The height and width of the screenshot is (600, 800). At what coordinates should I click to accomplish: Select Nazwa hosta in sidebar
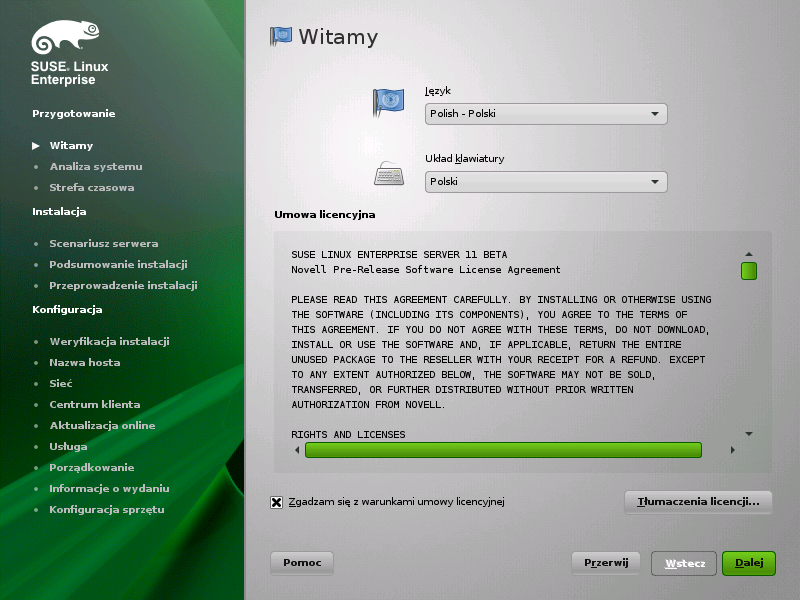[x=85, y=363]
